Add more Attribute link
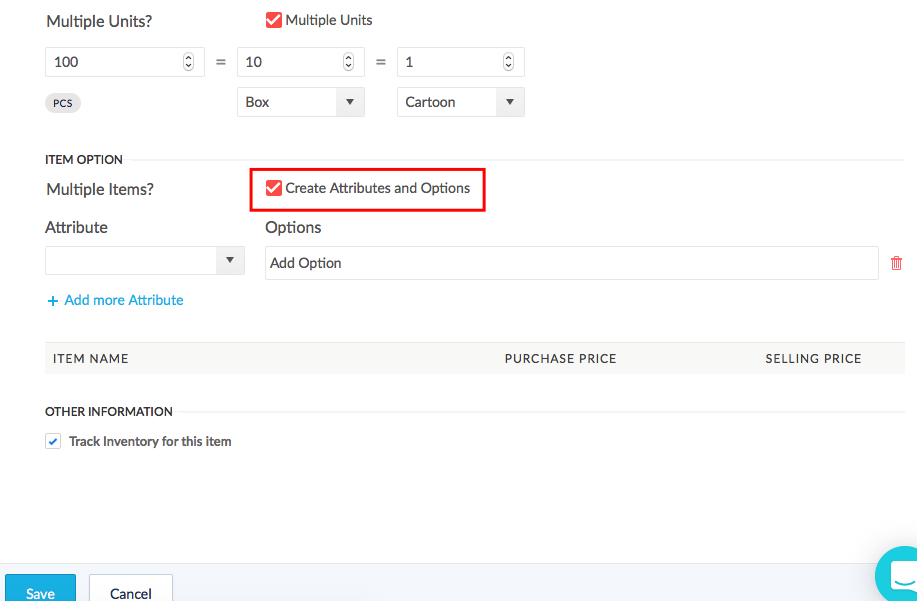 click(123, 300)
